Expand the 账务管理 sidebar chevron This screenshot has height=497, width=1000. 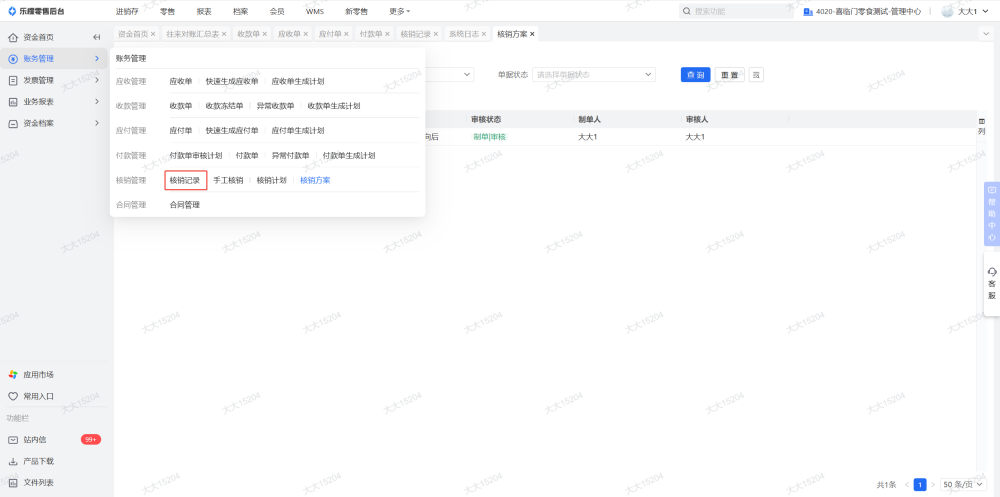click(97, 59)
